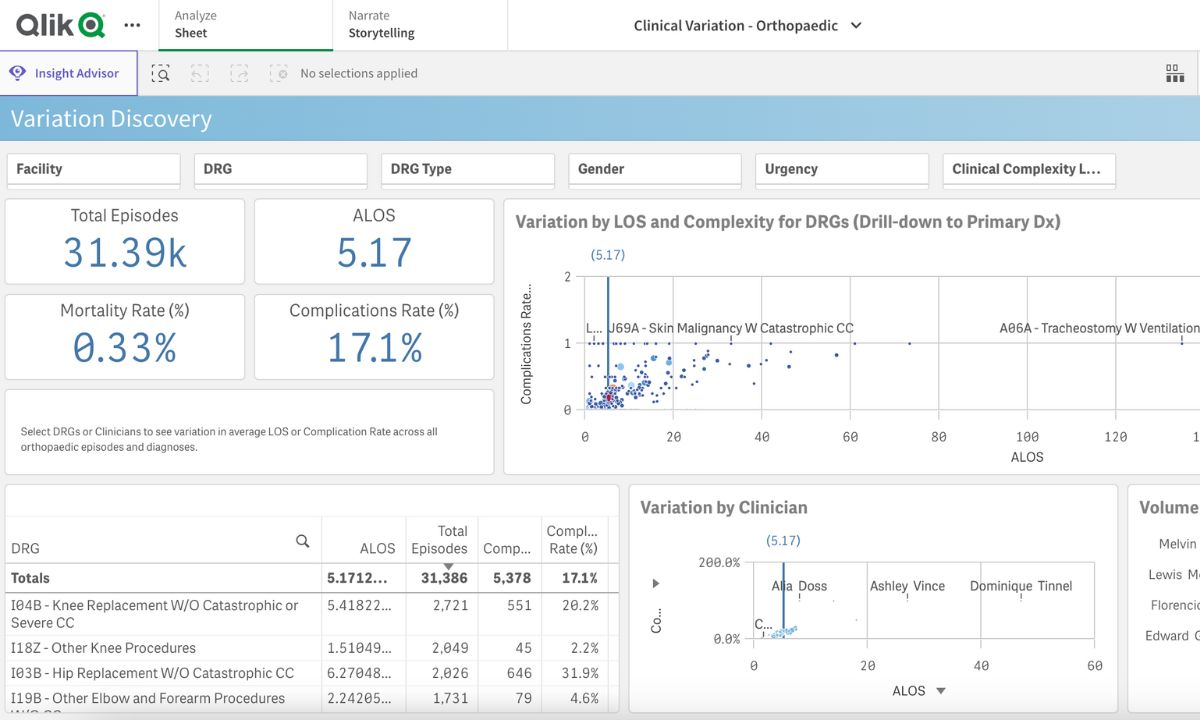Open the three-dot navigation menu
Image resolution: width=1200 pixels, height=720 pixels.
pyautogui.click(x=132, y=25)
